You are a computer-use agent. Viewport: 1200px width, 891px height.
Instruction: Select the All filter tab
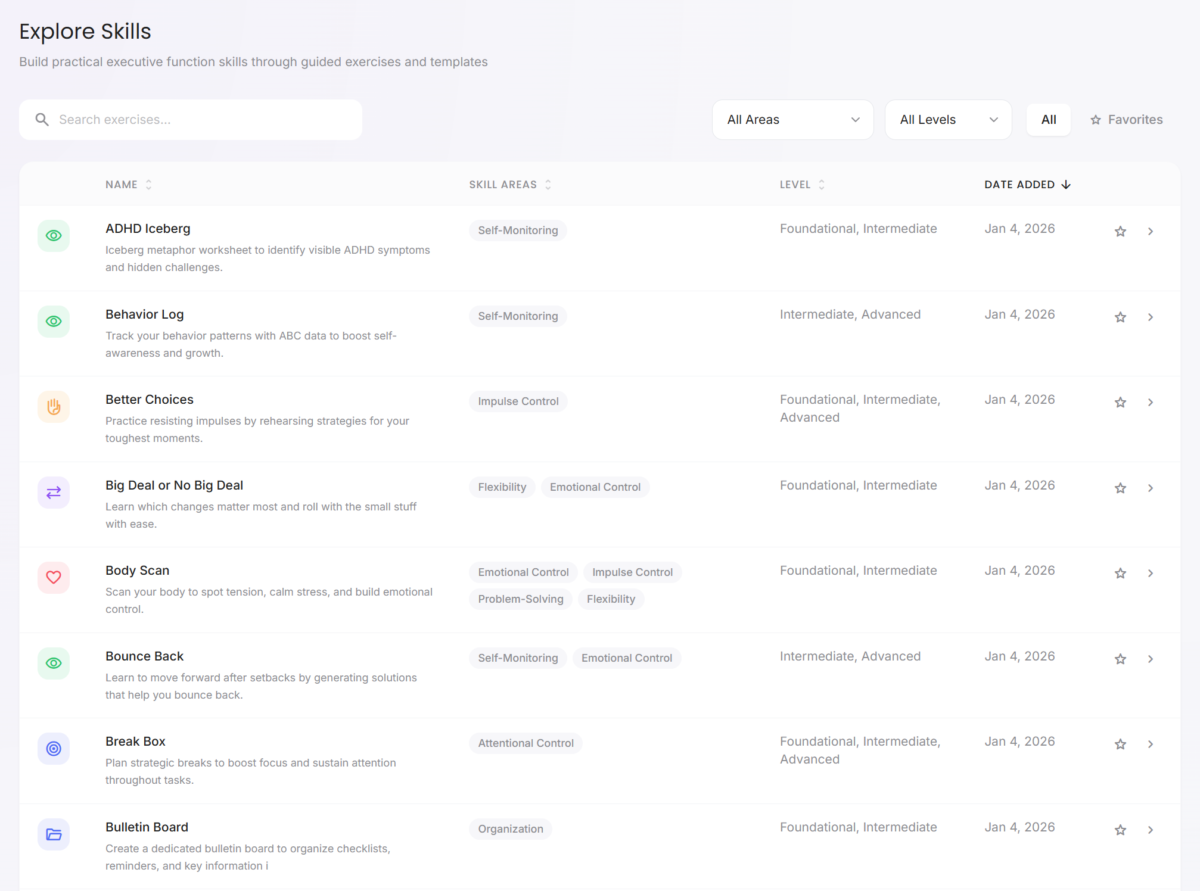click(x=1048, y=120)
